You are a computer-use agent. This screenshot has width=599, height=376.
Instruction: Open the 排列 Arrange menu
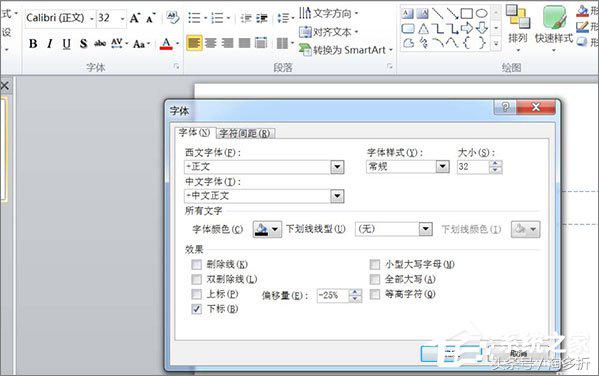(x=518, y=28)
